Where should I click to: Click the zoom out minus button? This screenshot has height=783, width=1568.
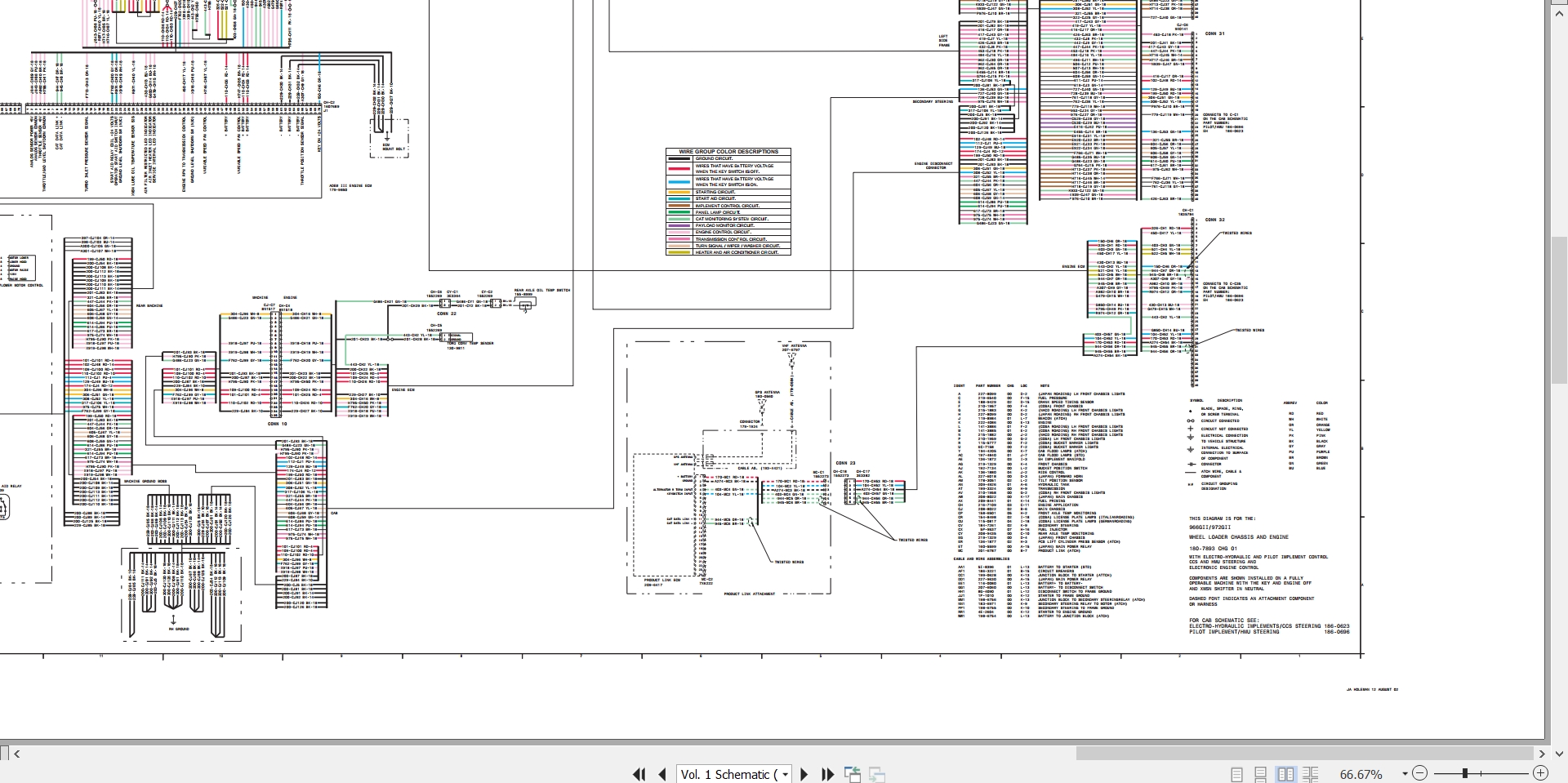click(1420, 773)
